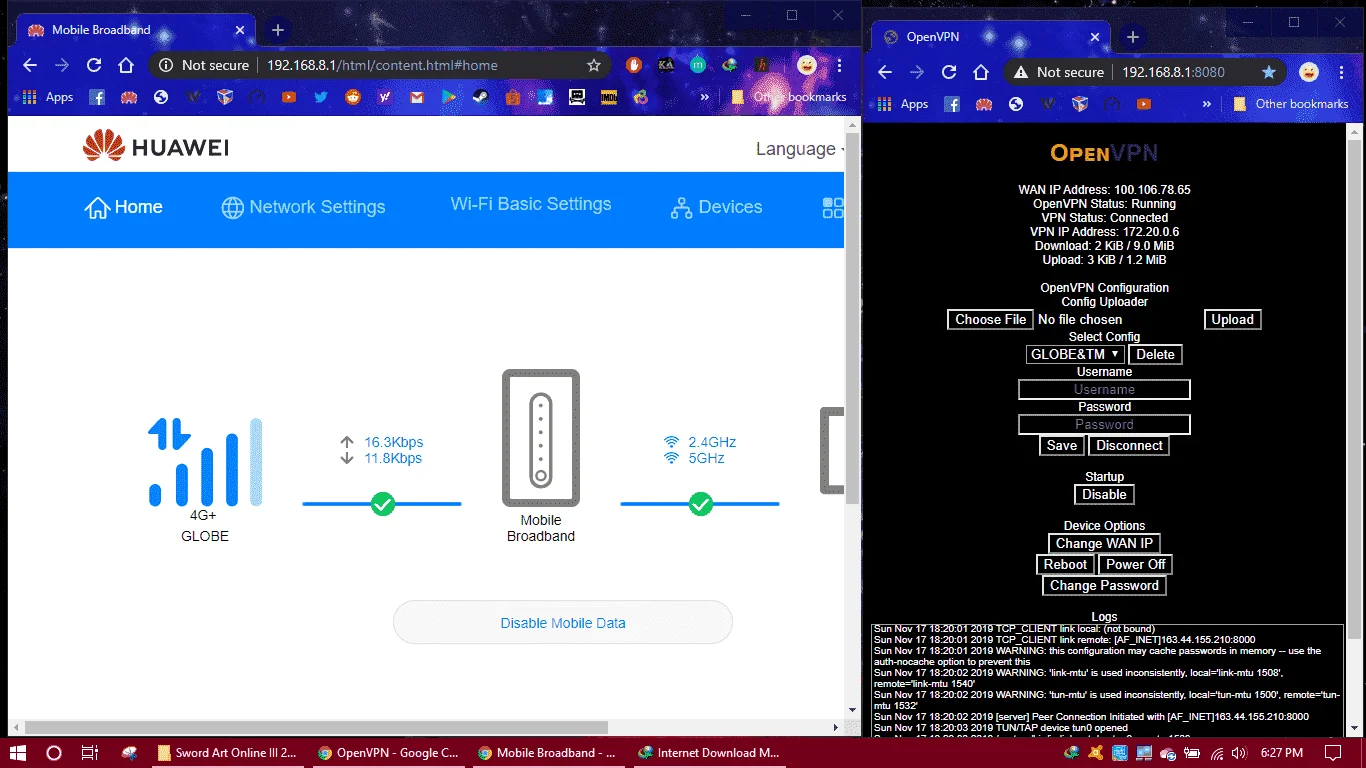The height and width of the screenshot is (768, 1366).
Task: Expand hidden bookmarks in Mobile Broadband window
Action: pyautogui.click(x=705, y=97)
